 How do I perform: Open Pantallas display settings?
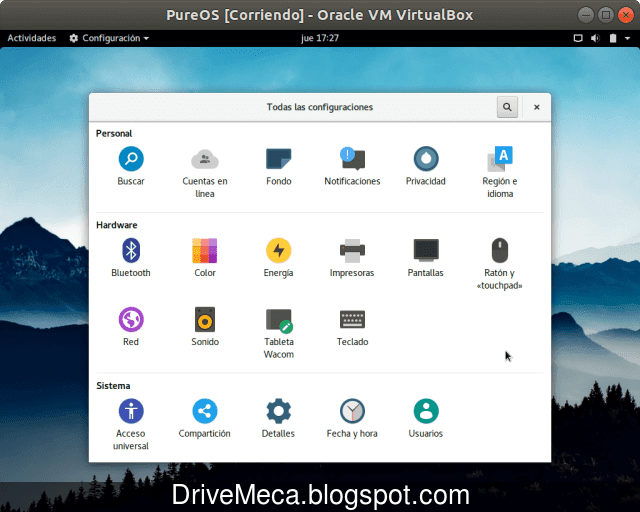tap(426, 258)
